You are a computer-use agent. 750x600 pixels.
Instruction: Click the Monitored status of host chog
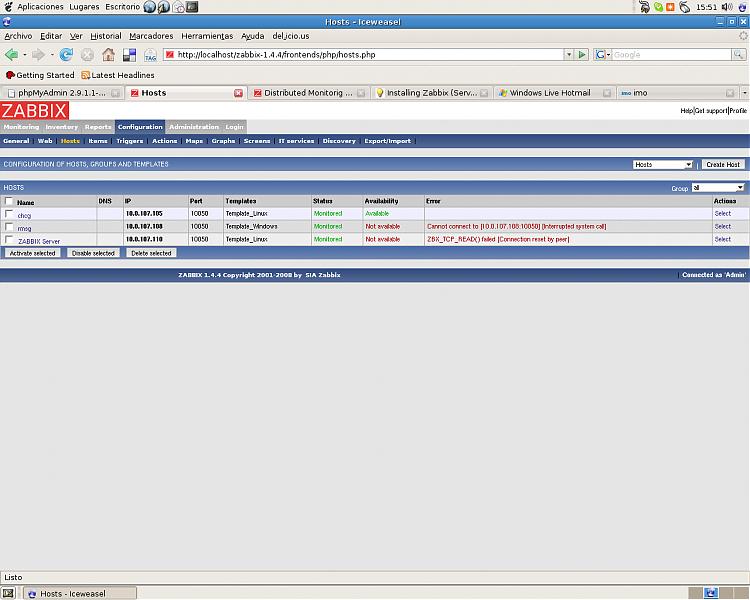tap(328, 214)
